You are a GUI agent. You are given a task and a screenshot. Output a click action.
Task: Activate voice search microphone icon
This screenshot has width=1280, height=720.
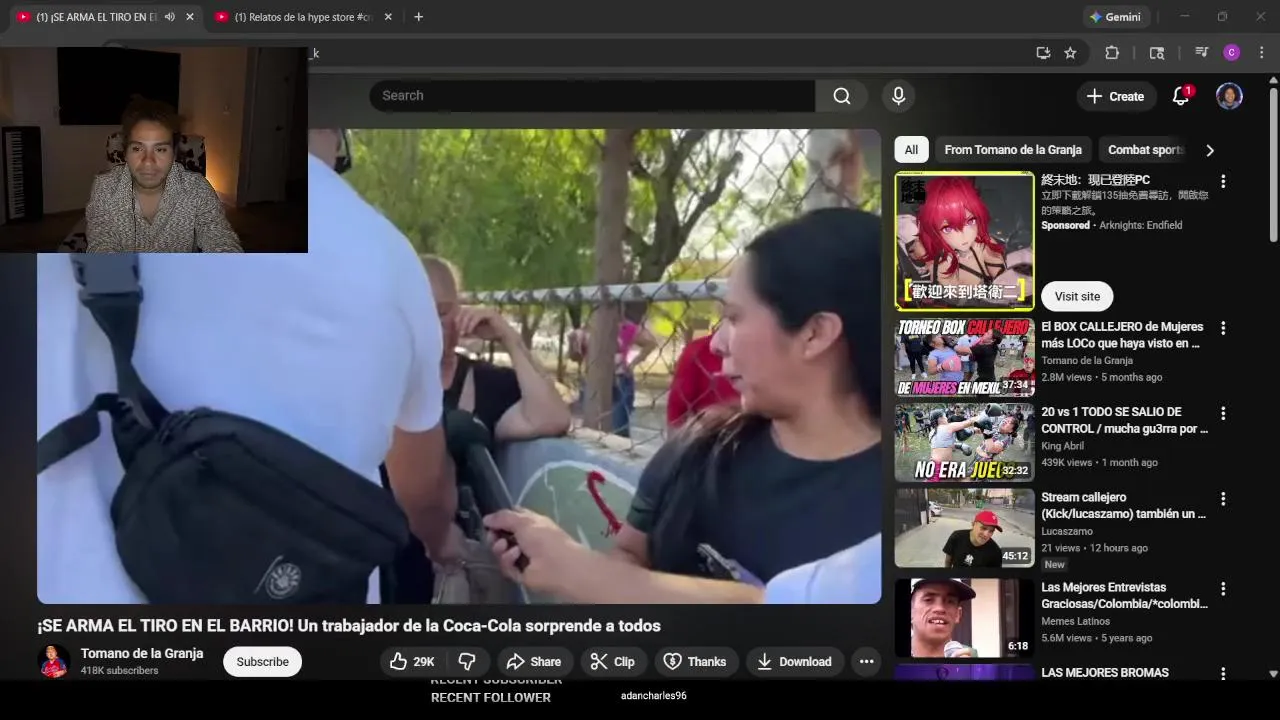click(898, 96)
